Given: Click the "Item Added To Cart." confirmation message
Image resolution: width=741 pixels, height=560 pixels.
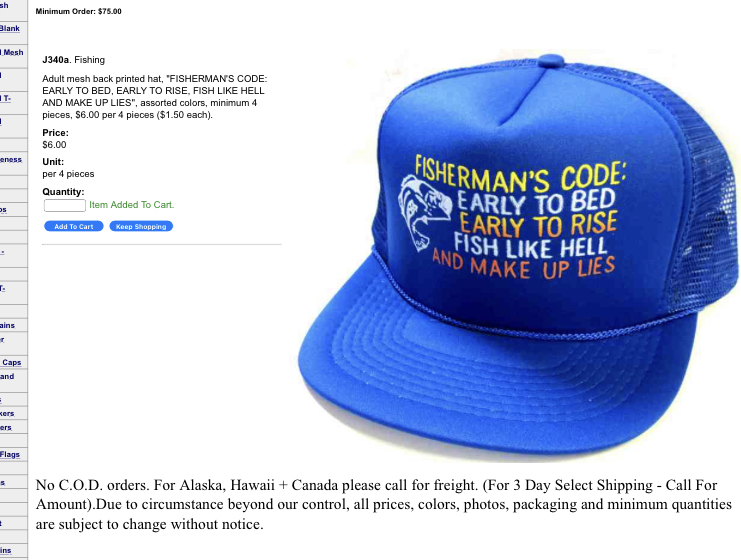Looking at the screenshot, I should 132,205.
